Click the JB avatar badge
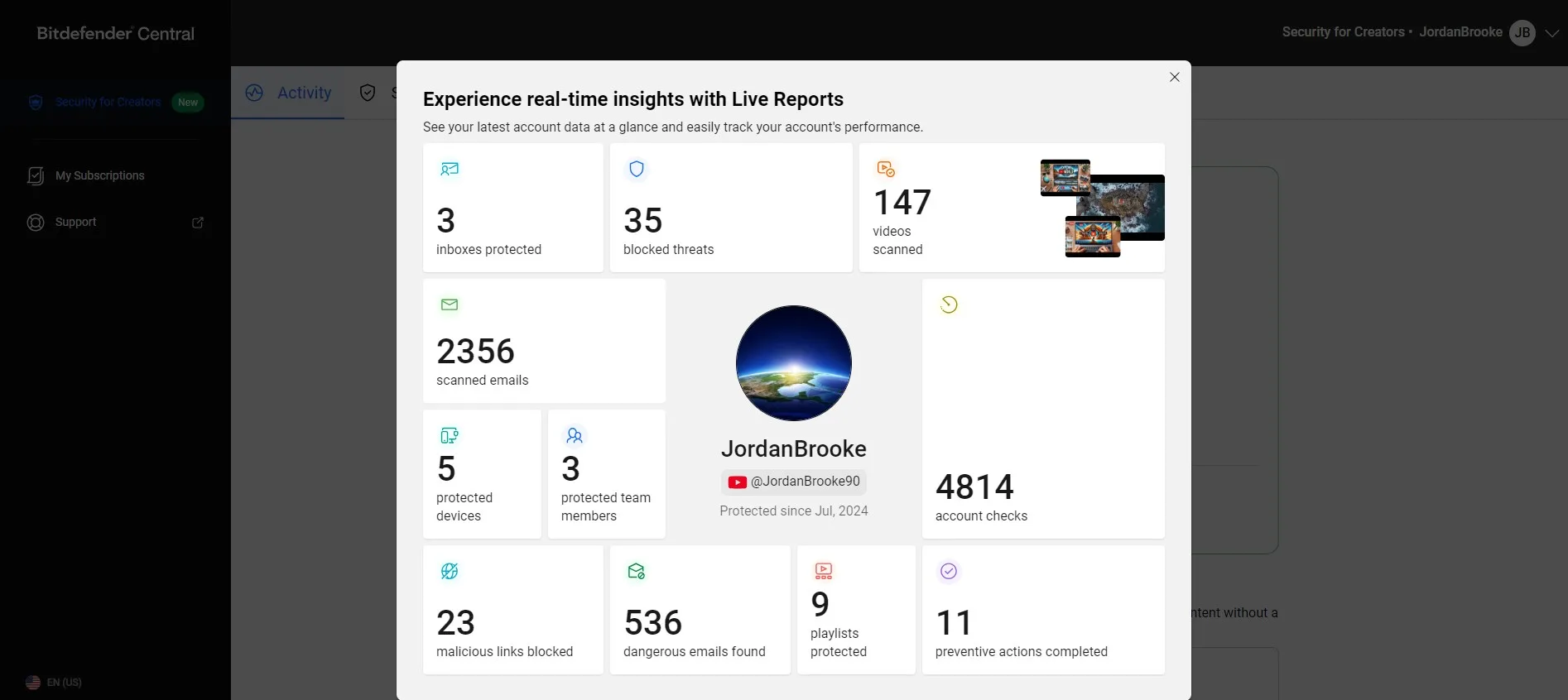 [x=1522, y=33]
